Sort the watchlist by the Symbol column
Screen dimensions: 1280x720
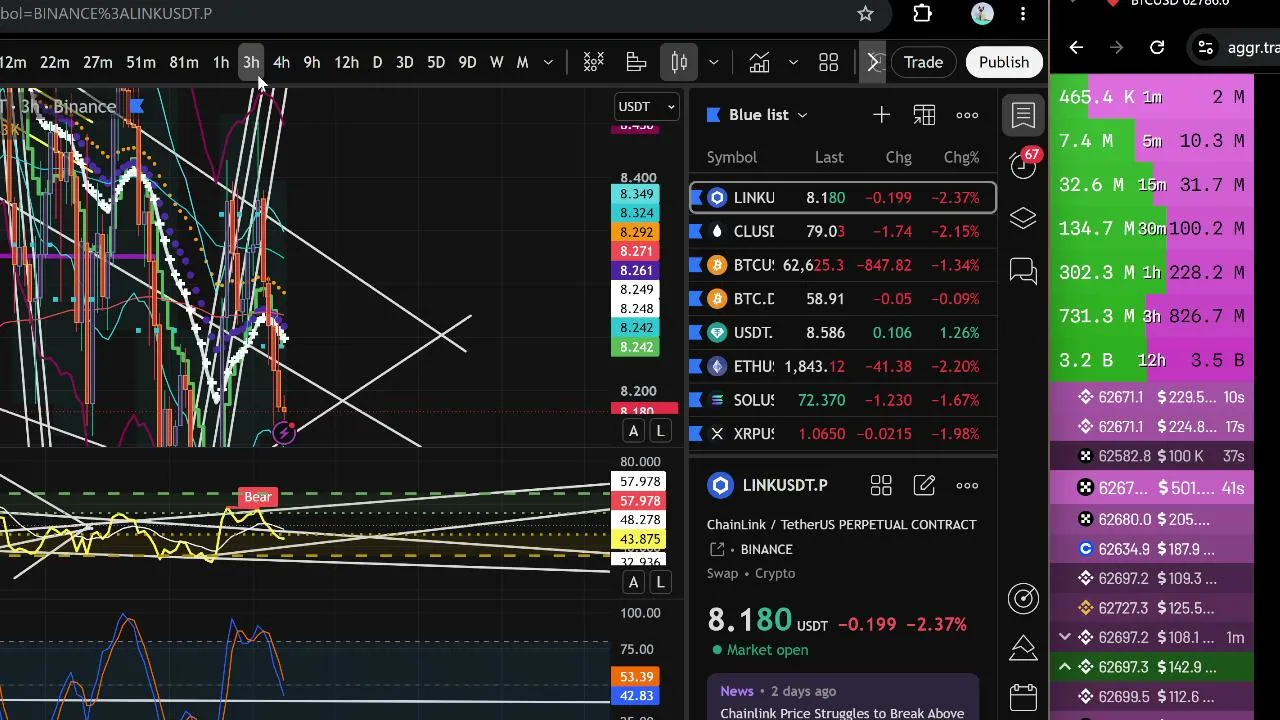click(x=732, y=157)
